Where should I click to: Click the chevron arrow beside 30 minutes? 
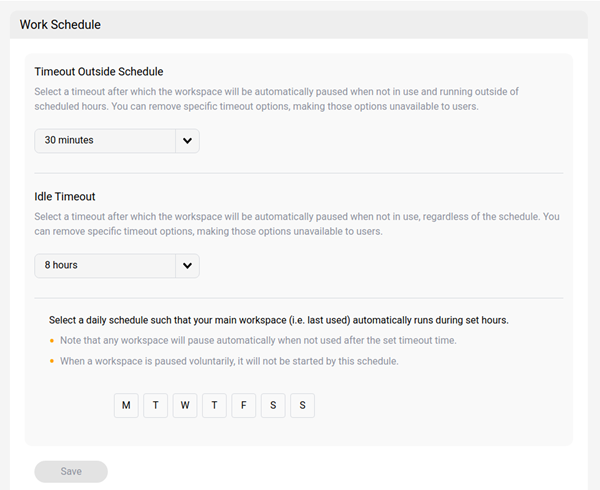(187, 141)
